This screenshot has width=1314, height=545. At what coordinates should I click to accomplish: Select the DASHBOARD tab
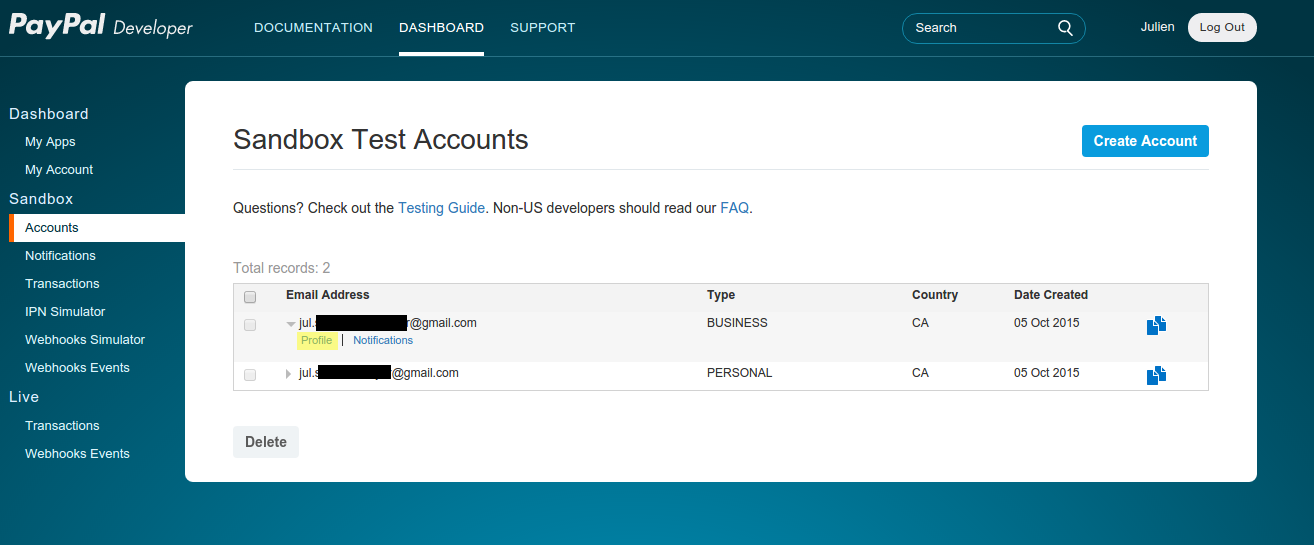coord(441,28)
